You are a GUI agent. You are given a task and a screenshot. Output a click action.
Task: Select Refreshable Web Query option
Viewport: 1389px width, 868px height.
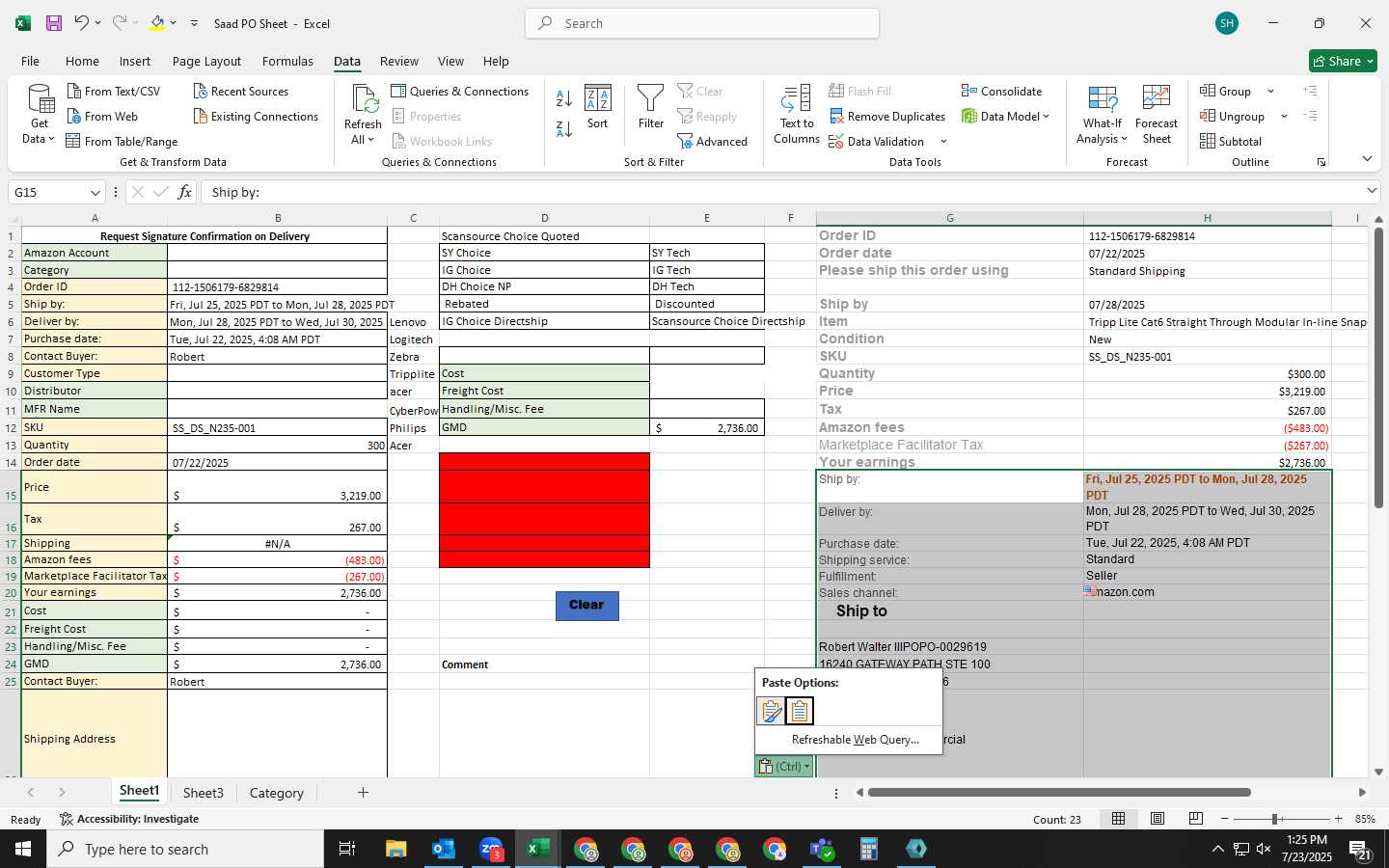click(x=855, y=740)
